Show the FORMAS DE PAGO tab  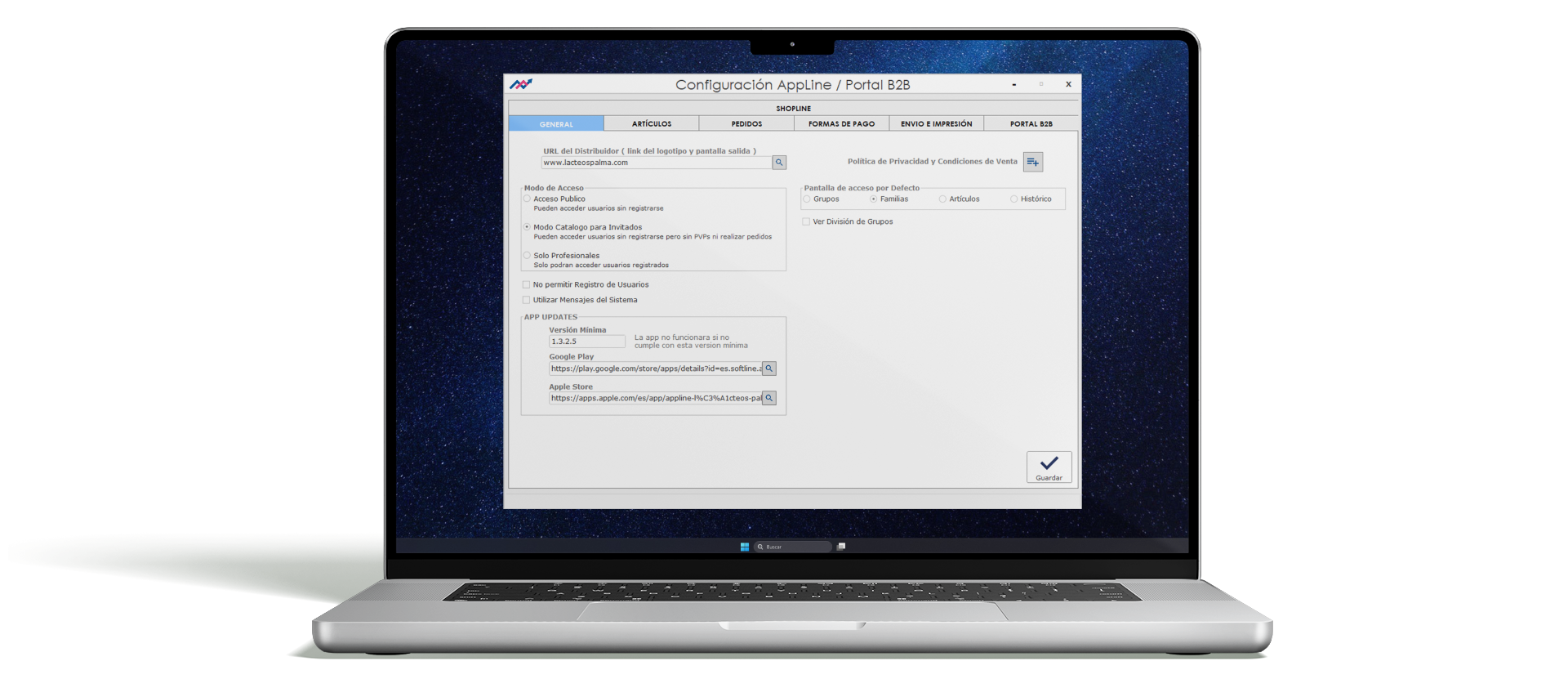(x=841, y=124)
